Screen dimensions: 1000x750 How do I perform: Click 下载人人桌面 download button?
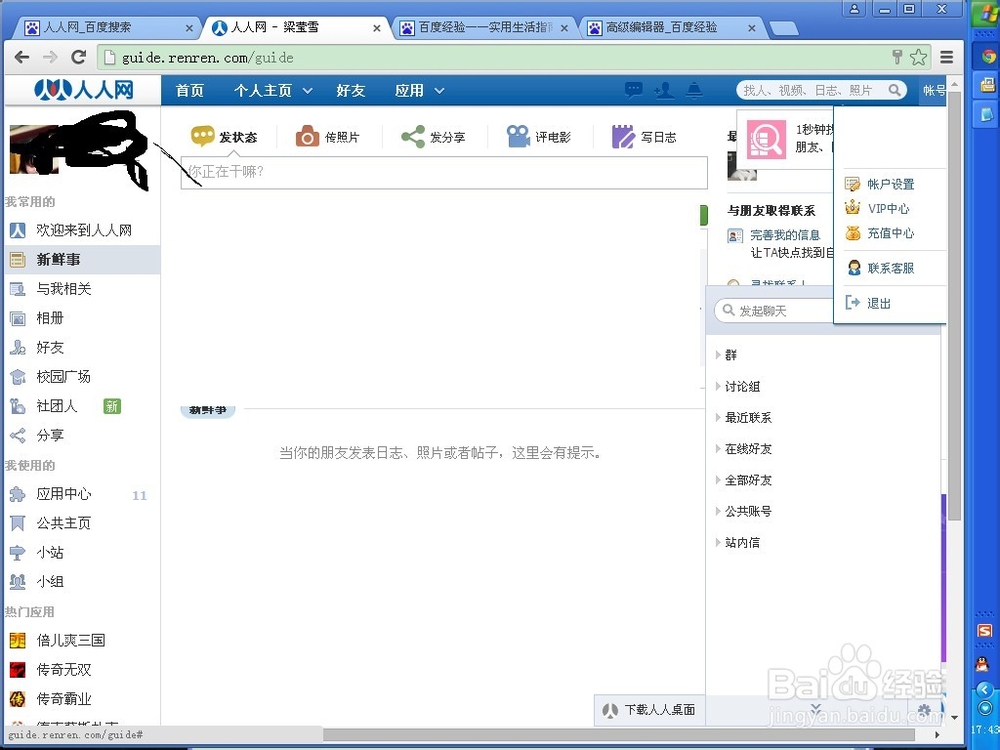(649, 710)
